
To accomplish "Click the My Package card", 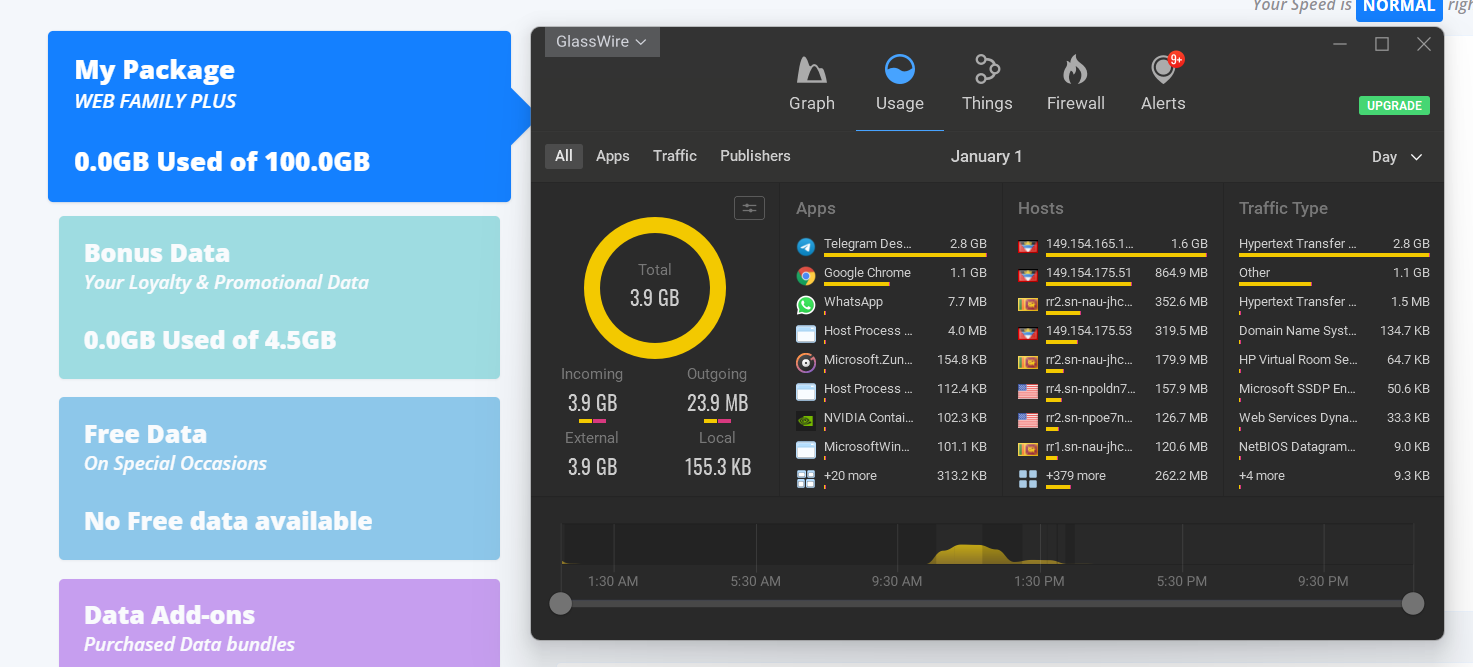I will (x=279, y=116).
